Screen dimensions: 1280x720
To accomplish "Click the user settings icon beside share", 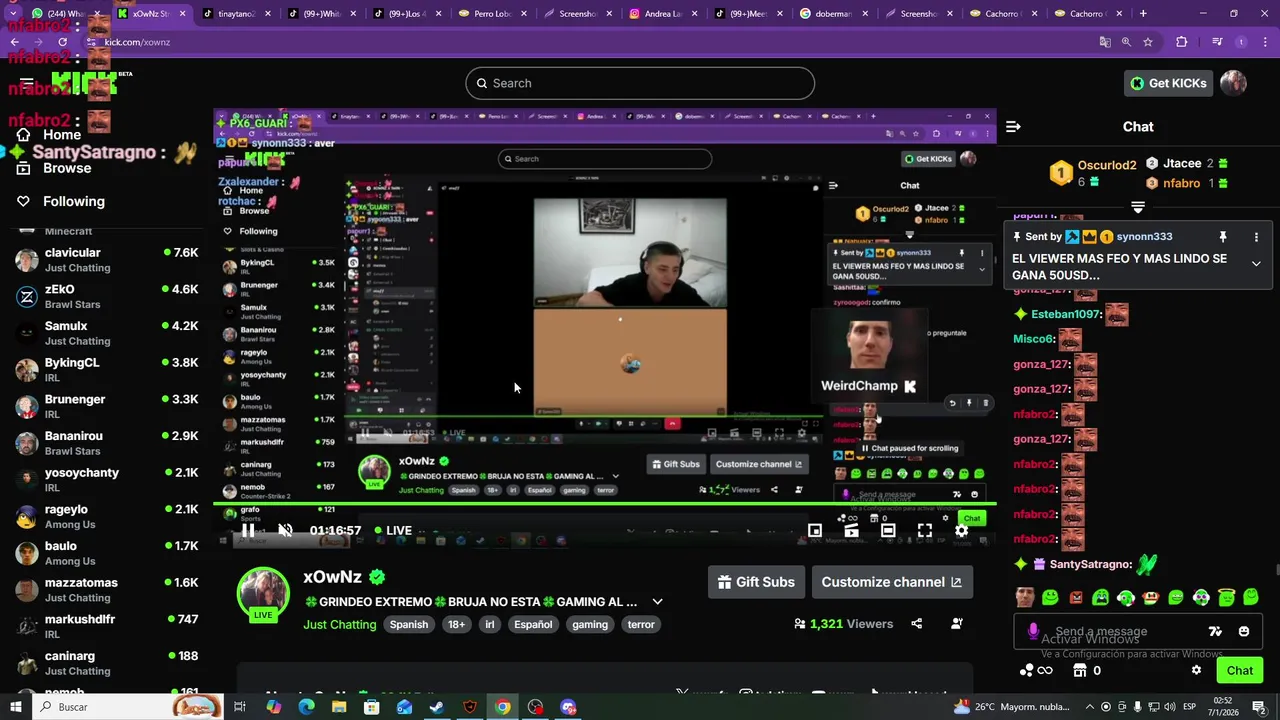I will (x=957, y=624).
